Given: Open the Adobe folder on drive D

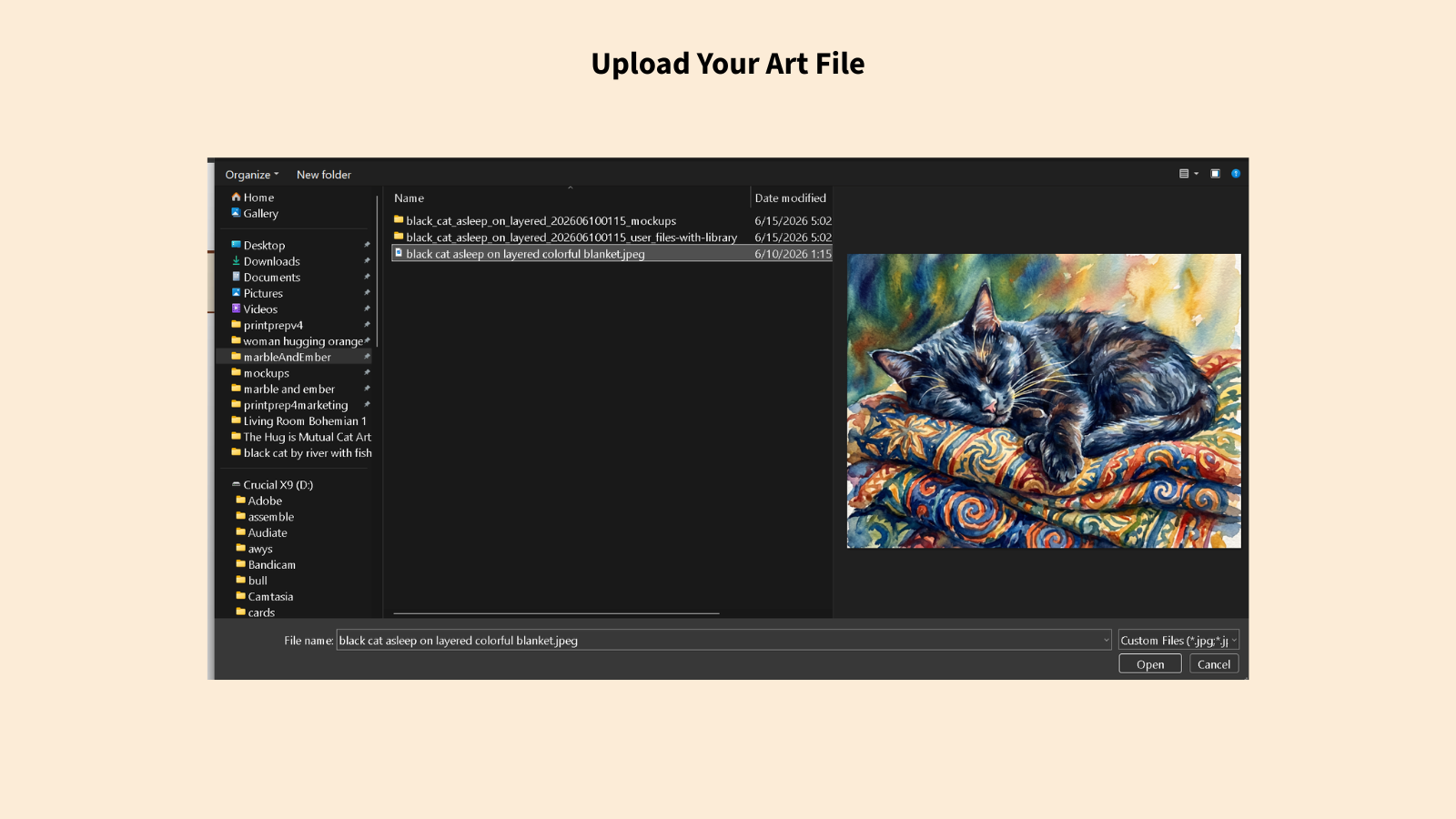Looking at the screenshot, I should click(265, 500).
